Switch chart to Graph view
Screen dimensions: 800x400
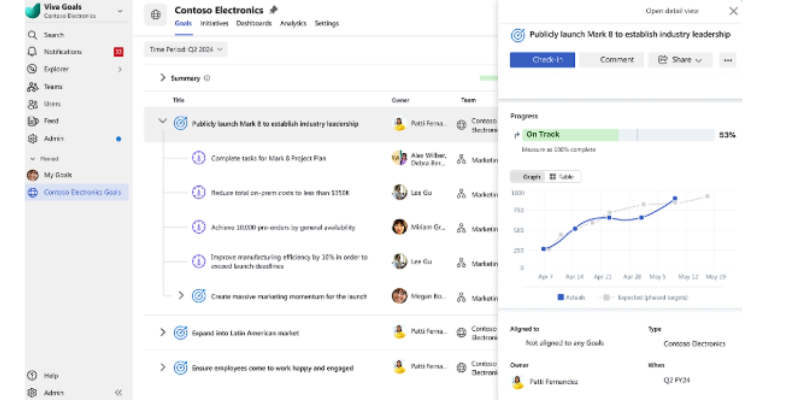[528, 177]
